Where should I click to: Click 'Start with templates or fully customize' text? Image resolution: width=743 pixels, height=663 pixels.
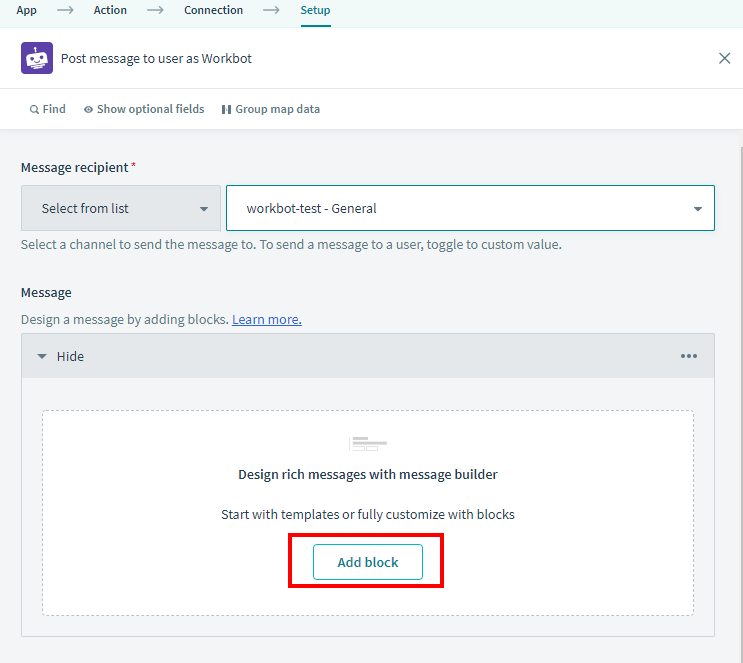368,514
